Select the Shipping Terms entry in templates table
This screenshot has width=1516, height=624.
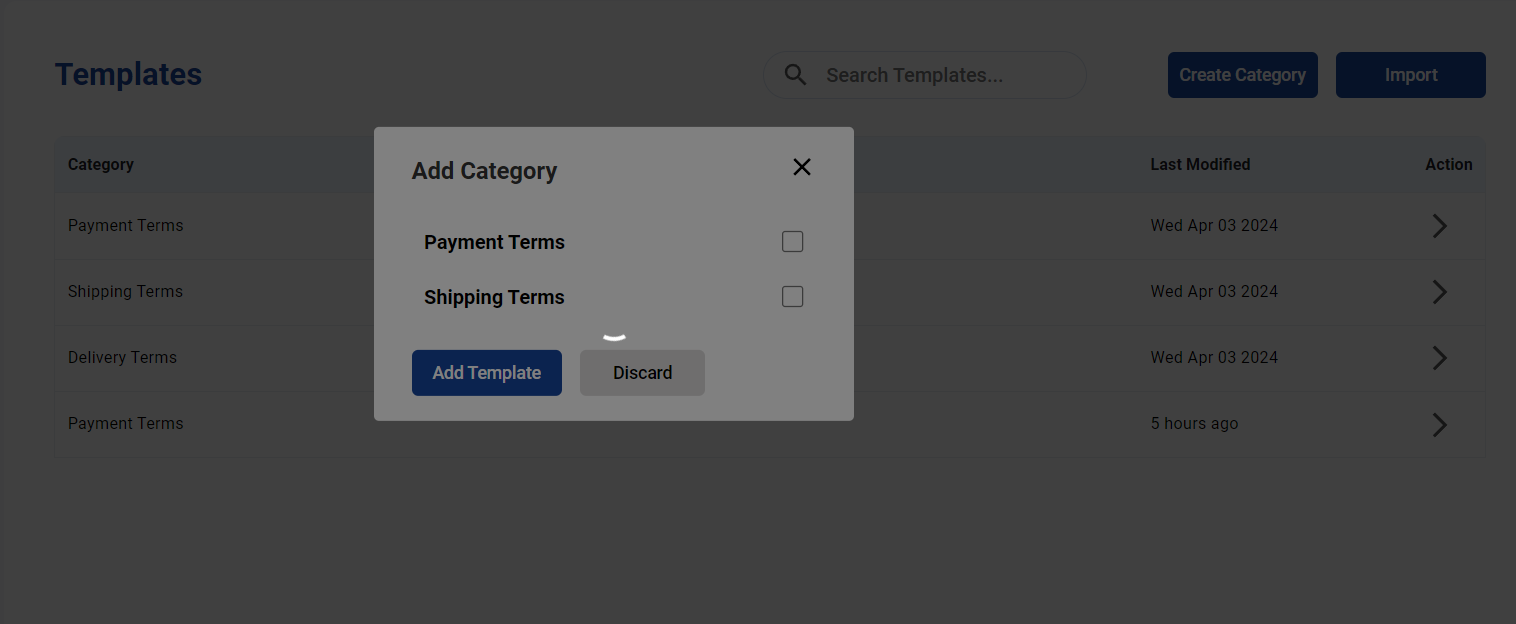[125, 292]
